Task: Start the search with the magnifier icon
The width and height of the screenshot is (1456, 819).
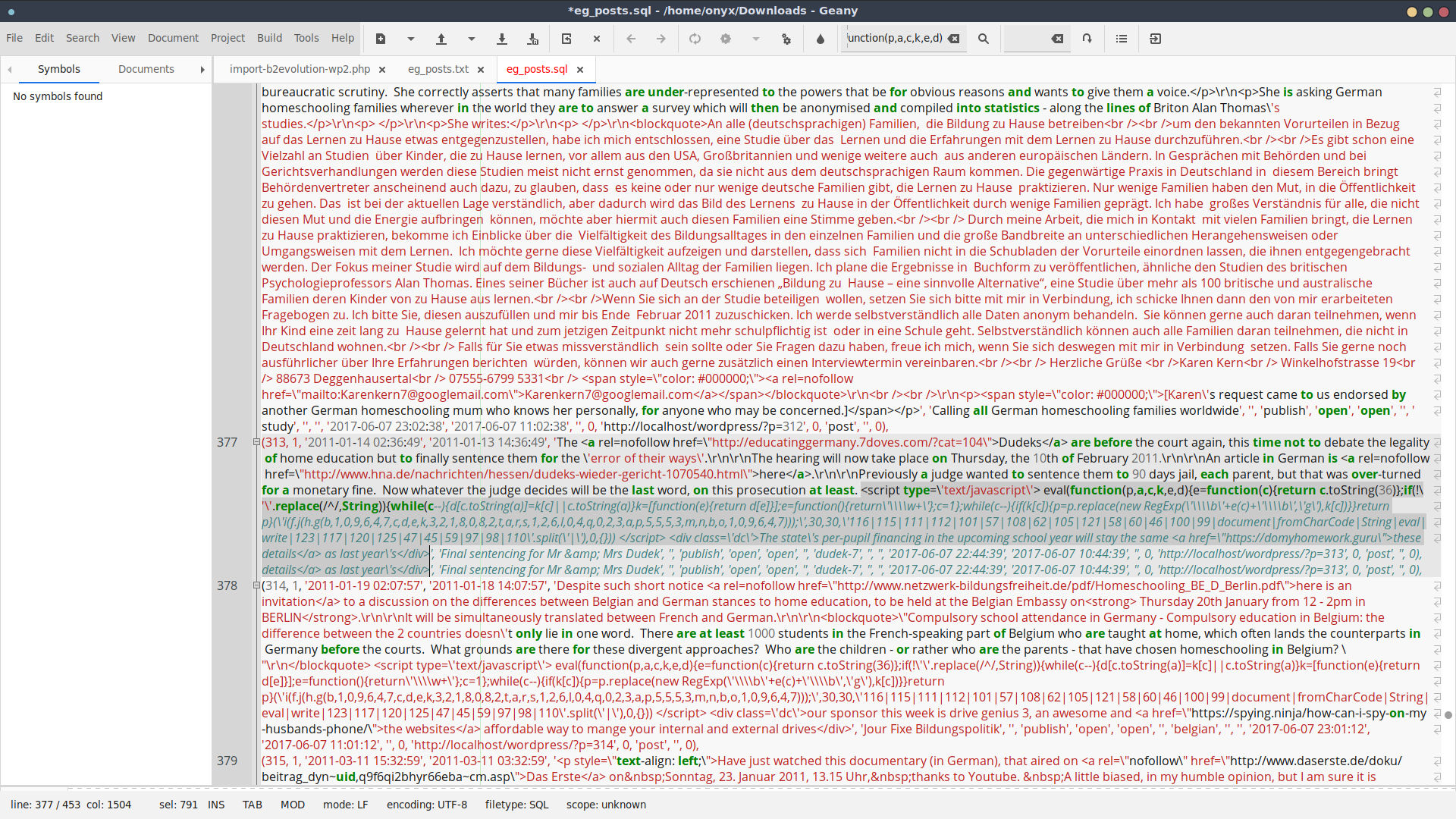Action: (983, 38)
